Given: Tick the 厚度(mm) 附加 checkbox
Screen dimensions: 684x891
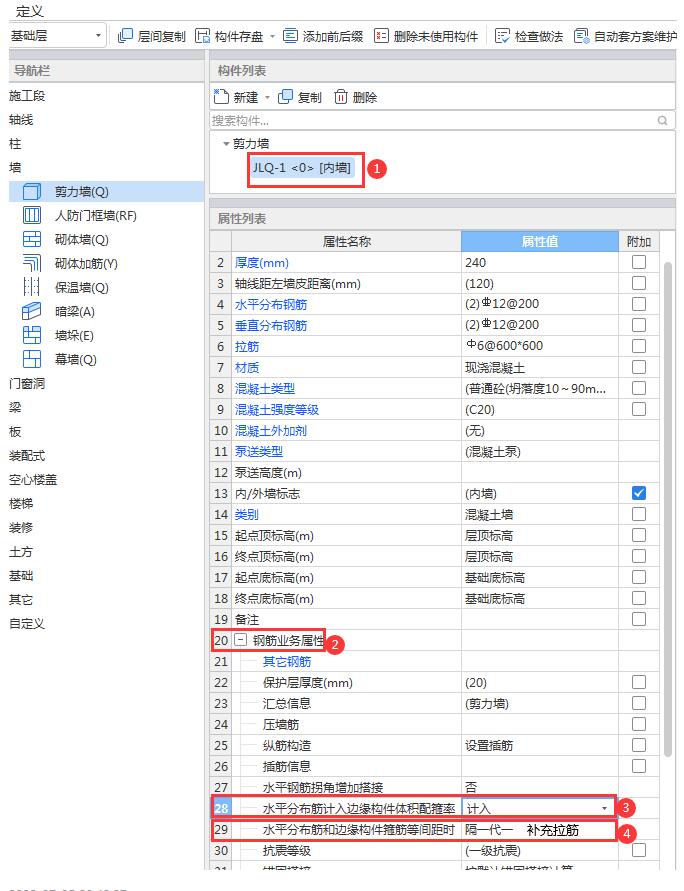Looking at the screenshot, I should click(639, 262).
